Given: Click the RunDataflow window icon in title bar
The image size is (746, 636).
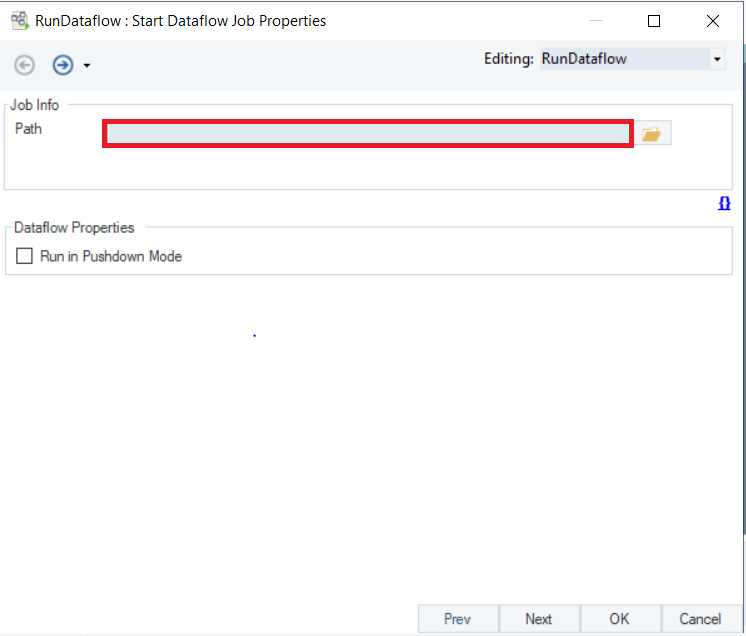Looking at the screenshot, I should [x=19, y=20].
